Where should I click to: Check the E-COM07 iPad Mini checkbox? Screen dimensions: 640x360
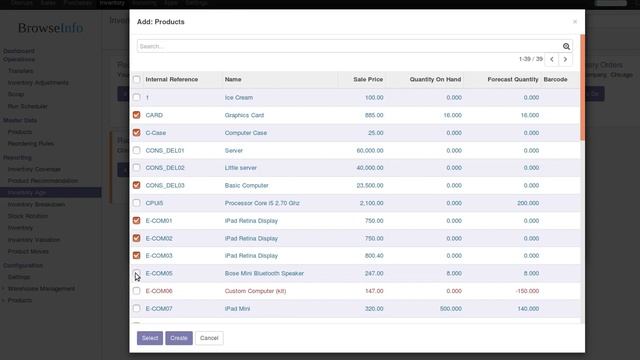pos(137,308)
